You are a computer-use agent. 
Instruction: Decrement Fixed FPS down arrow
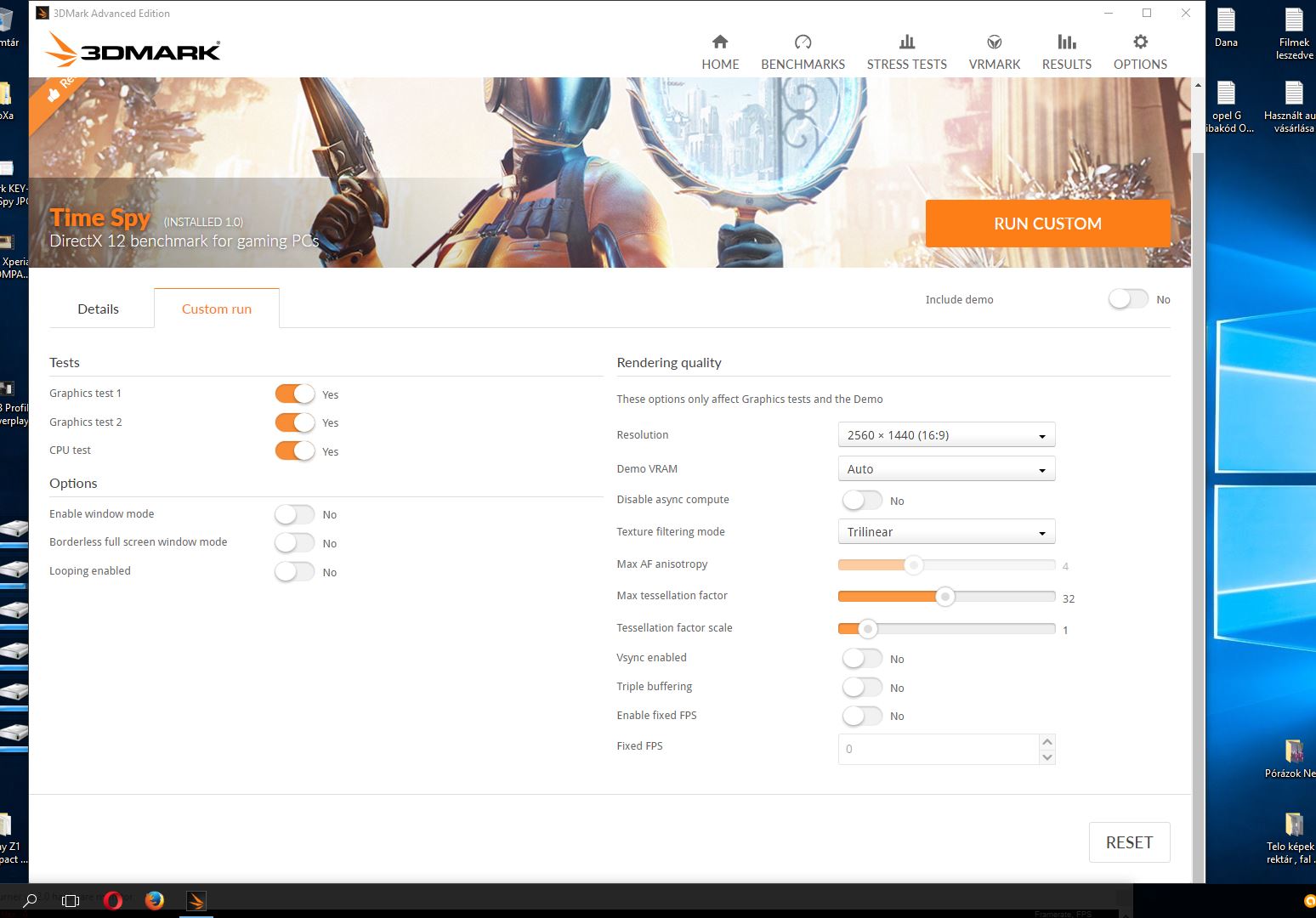click(1047, 756)
